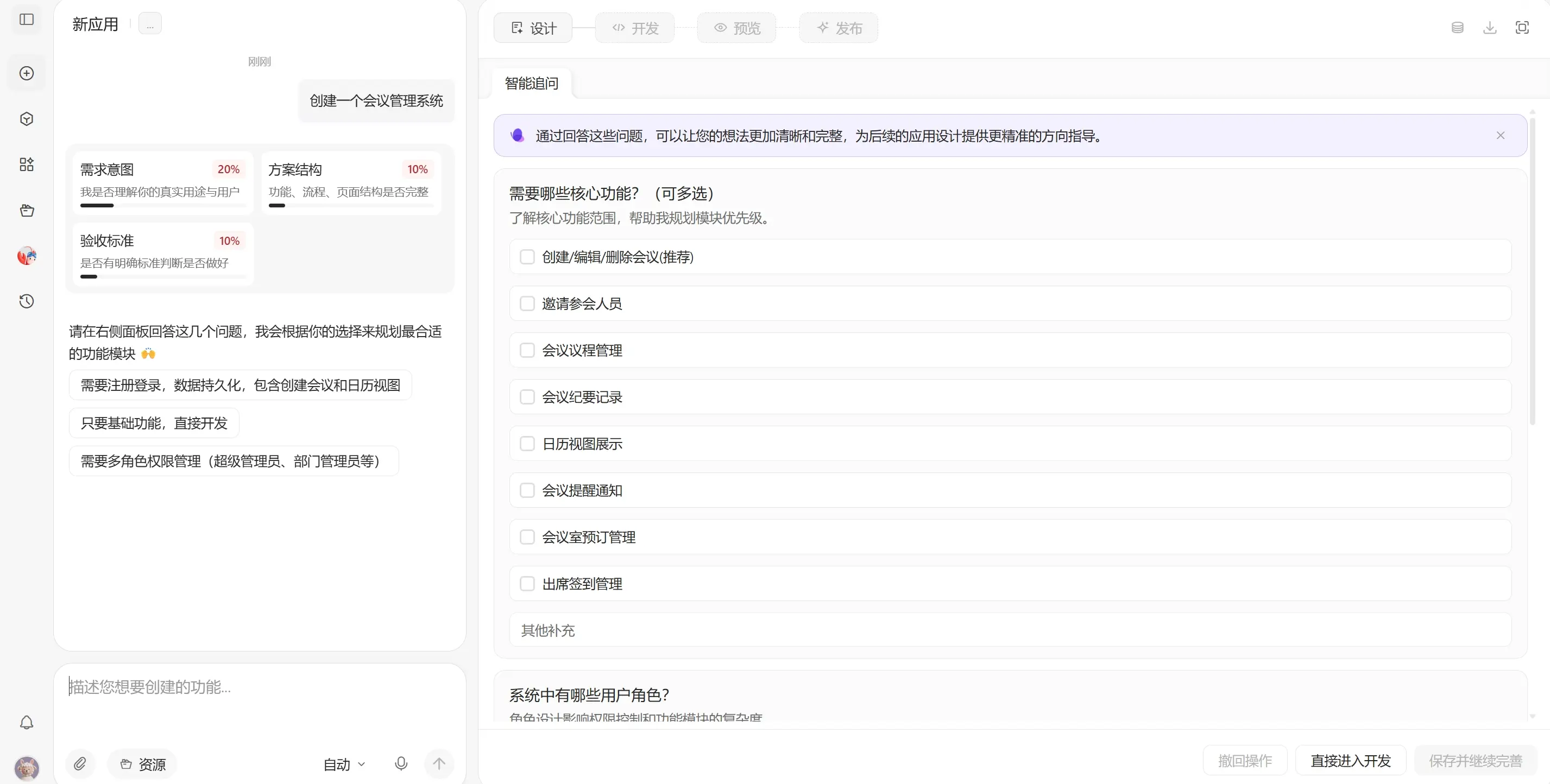Click the 资源 button
Image resolution: width=1550 pixels, height=784 pixels.
tap(143, 764)
